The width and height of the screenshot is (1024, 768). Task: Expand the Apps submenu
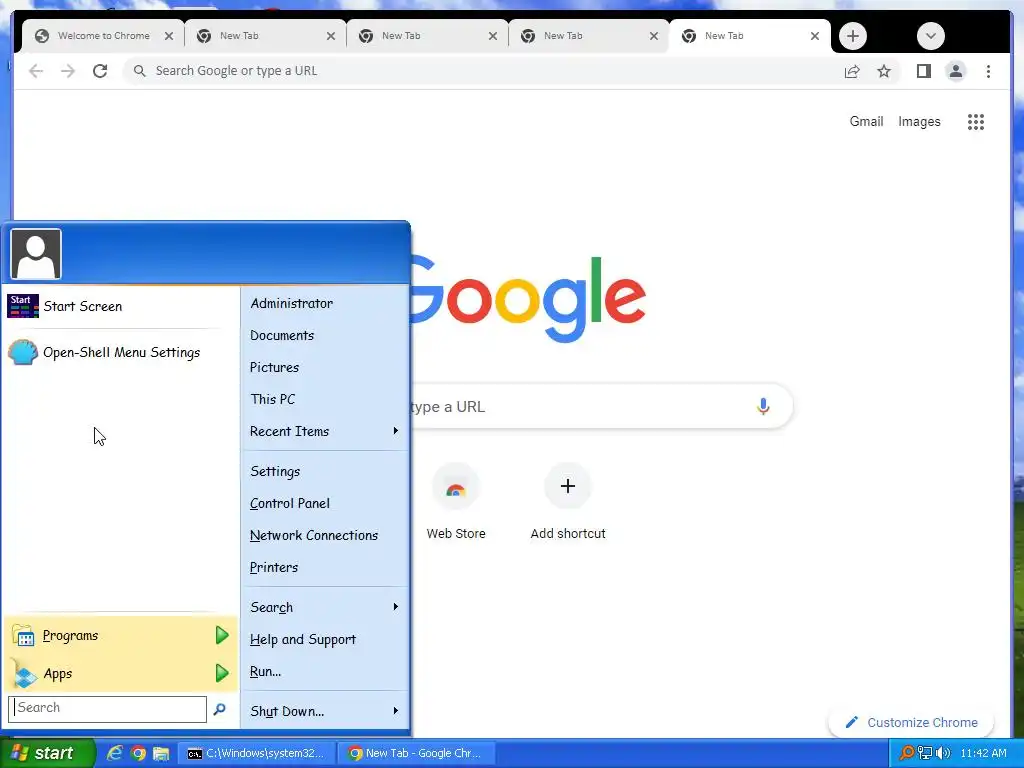121,673
